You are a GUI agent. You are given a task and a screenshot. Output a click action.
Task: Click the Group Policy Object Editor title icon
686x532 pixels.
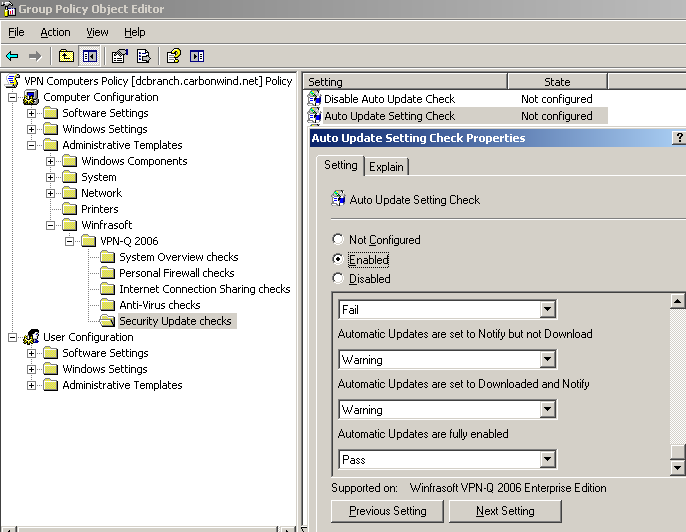click(x=8, y=9)
